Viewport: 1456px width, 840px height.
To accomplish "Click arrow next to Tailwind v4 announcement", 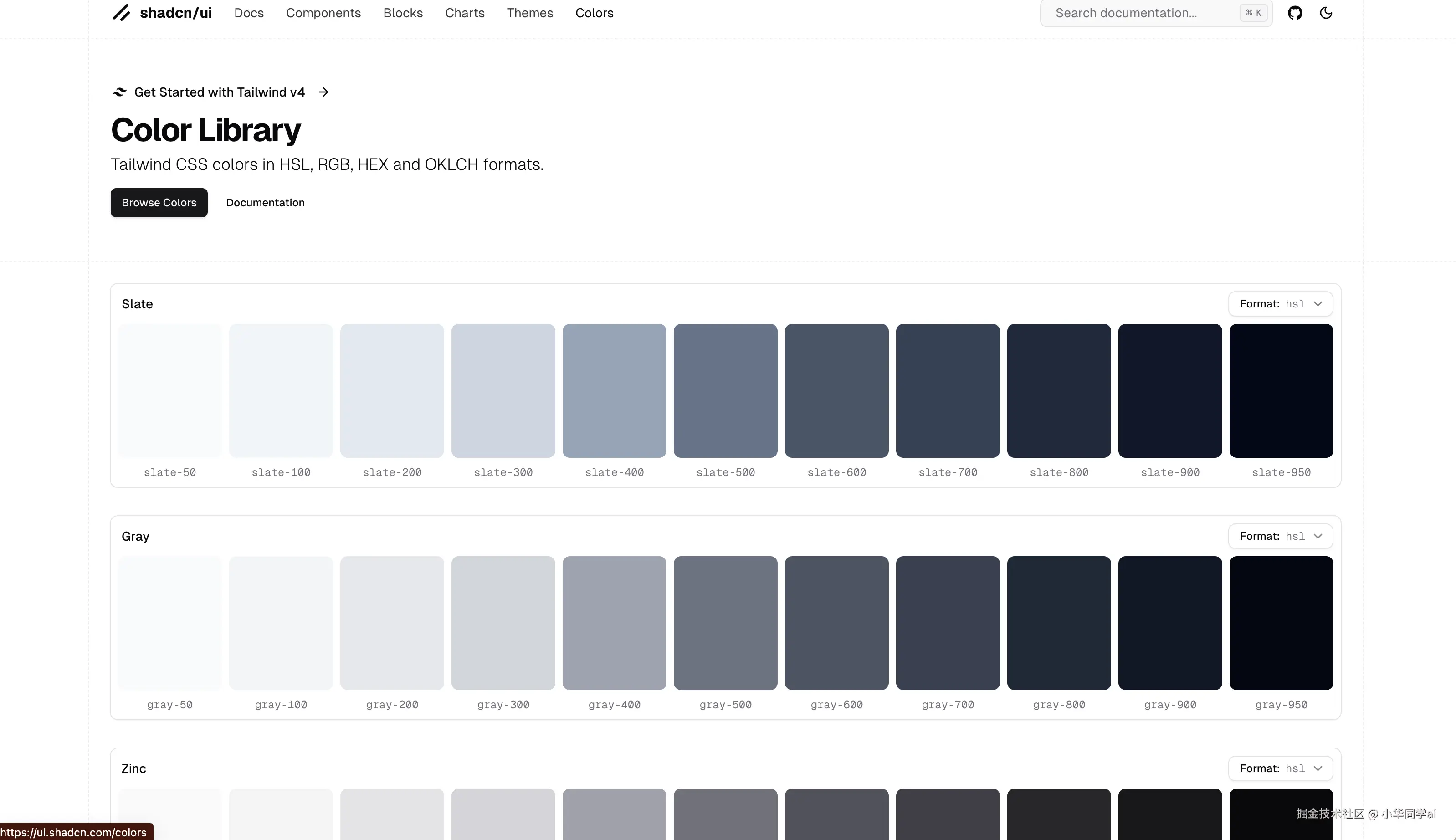I will pyautogui.click(x=323, y=92).
